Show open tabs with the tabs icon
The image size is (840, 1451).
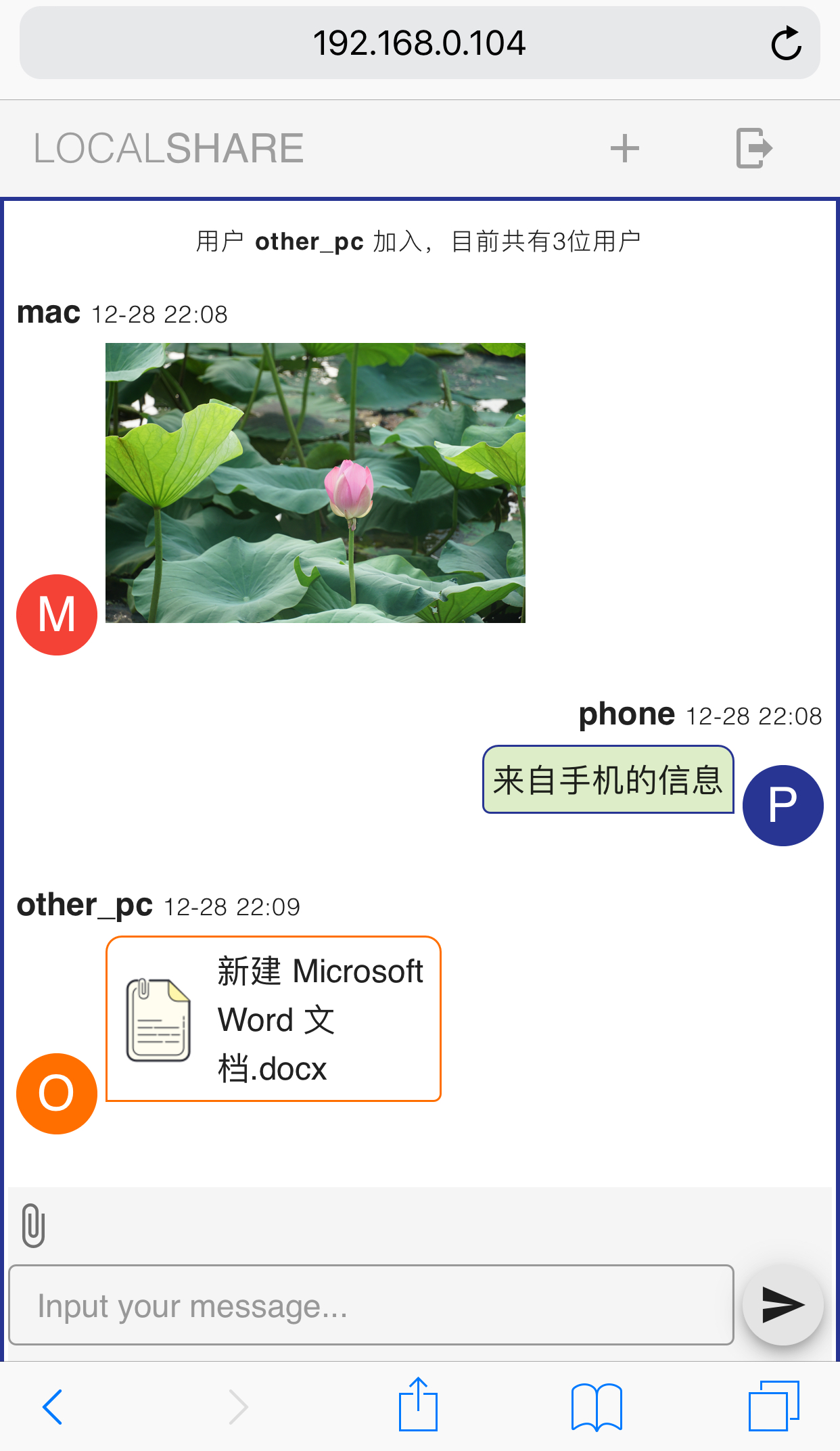774,1406
